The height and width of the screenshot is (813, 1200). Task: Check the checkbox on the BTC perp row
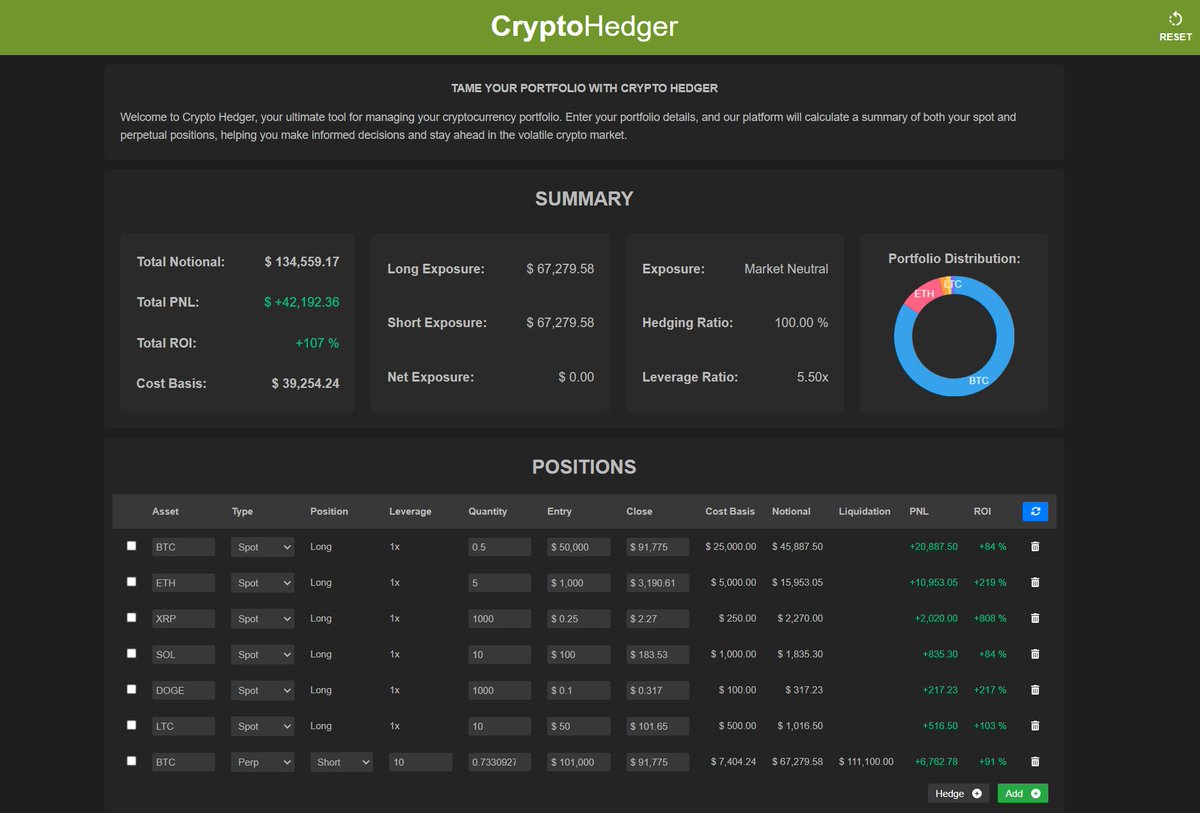131,761
